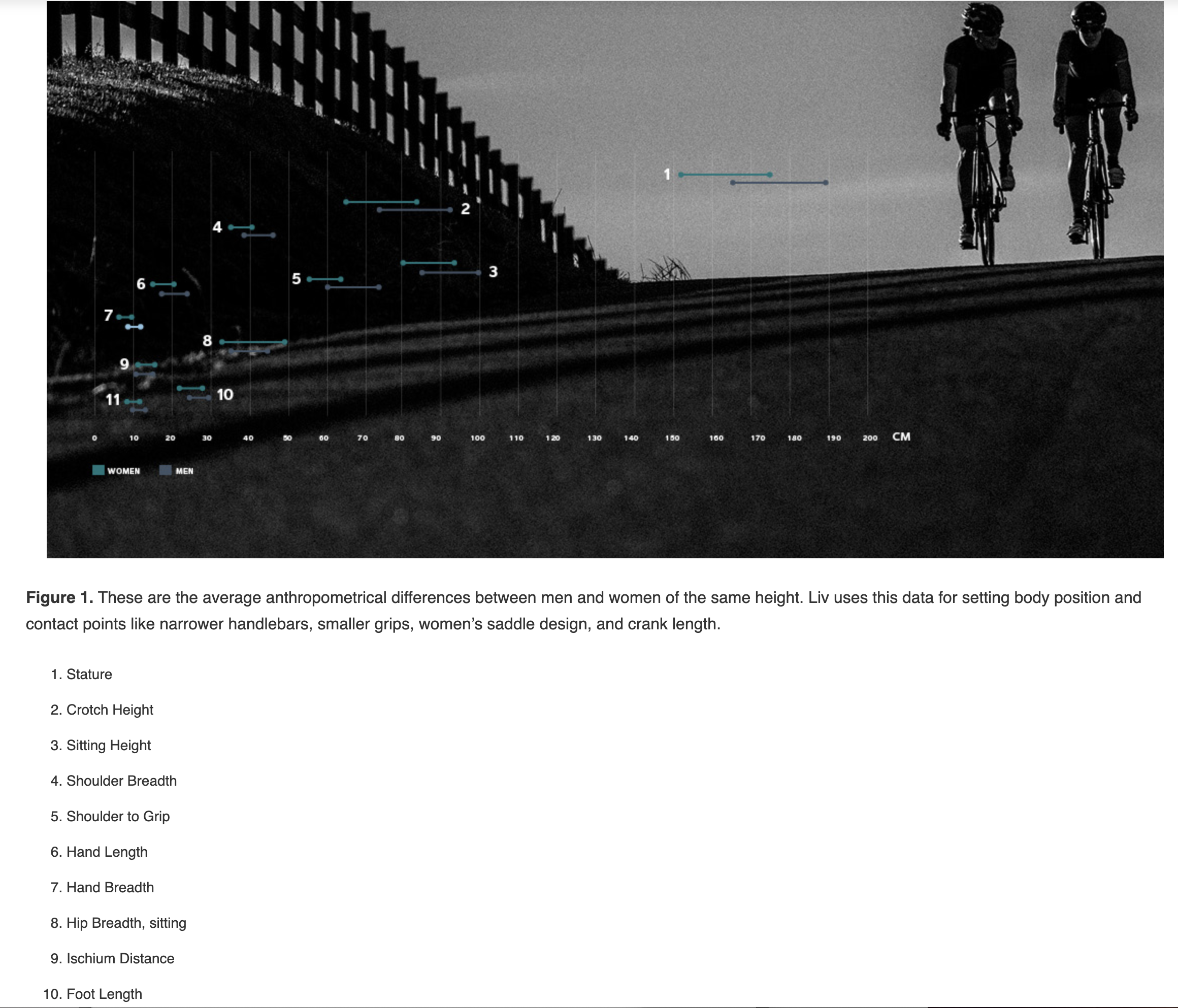Screen dimensions: 1178x1008
Task: Click the Crotch Height list item
Action: point(110,710)
